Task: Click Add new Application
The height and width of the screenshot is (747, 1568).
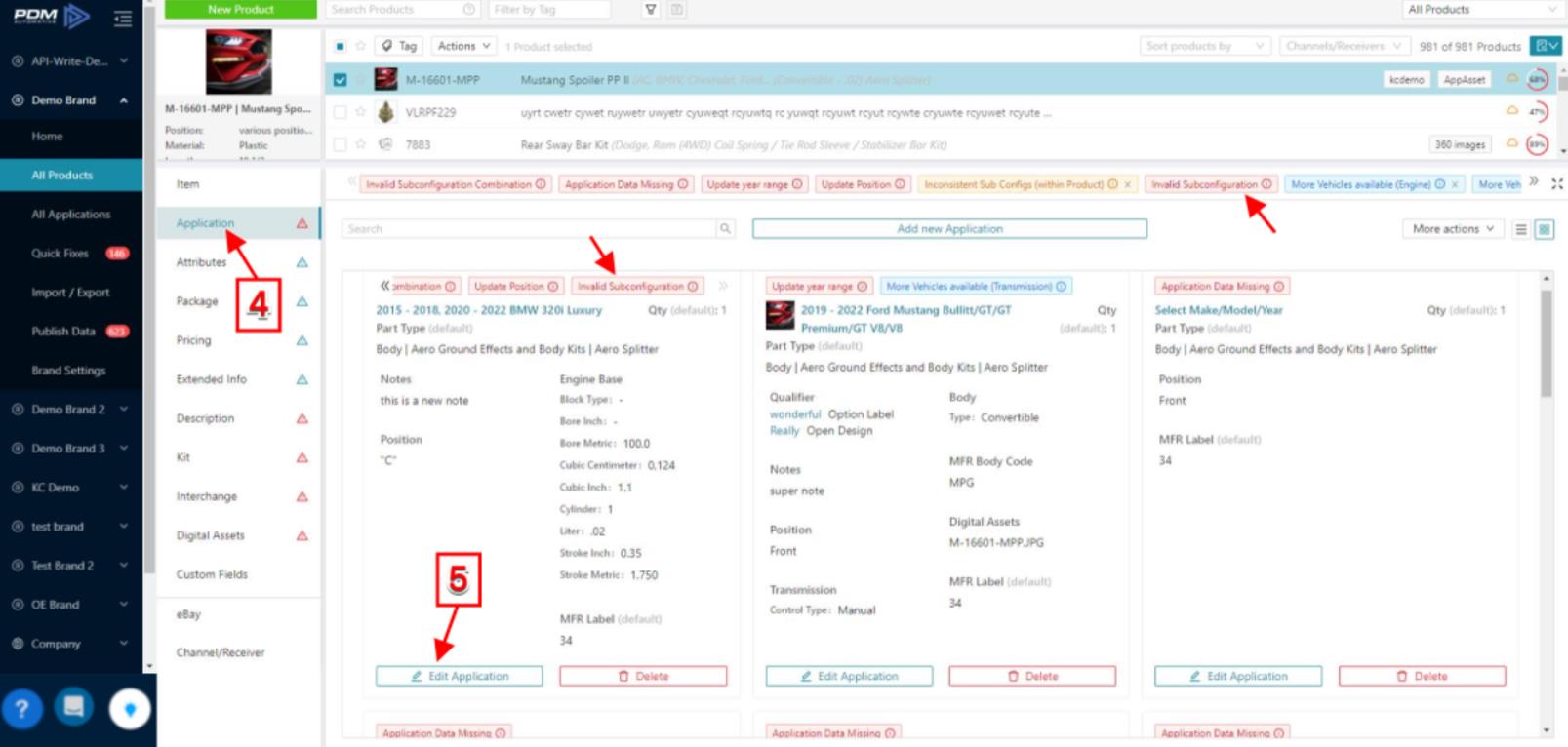Action: point(949,229)
